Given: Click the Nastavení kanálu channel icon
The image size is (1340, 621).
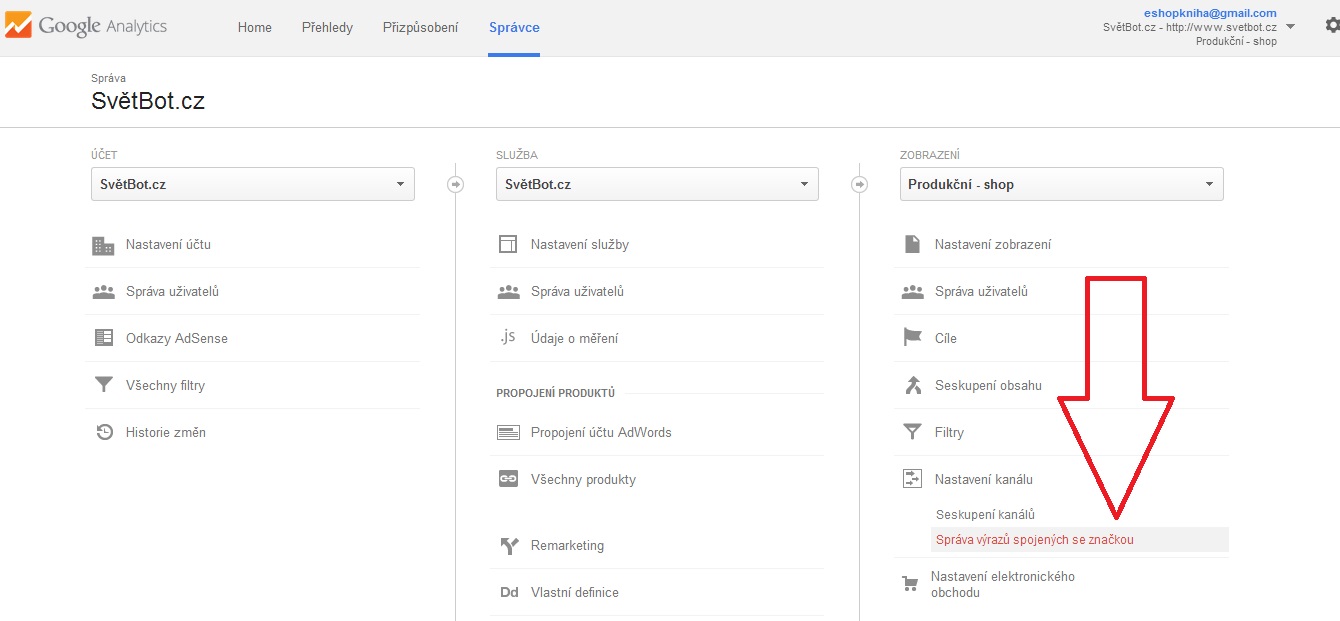Looking at the screenshot, I should [912, 479].
